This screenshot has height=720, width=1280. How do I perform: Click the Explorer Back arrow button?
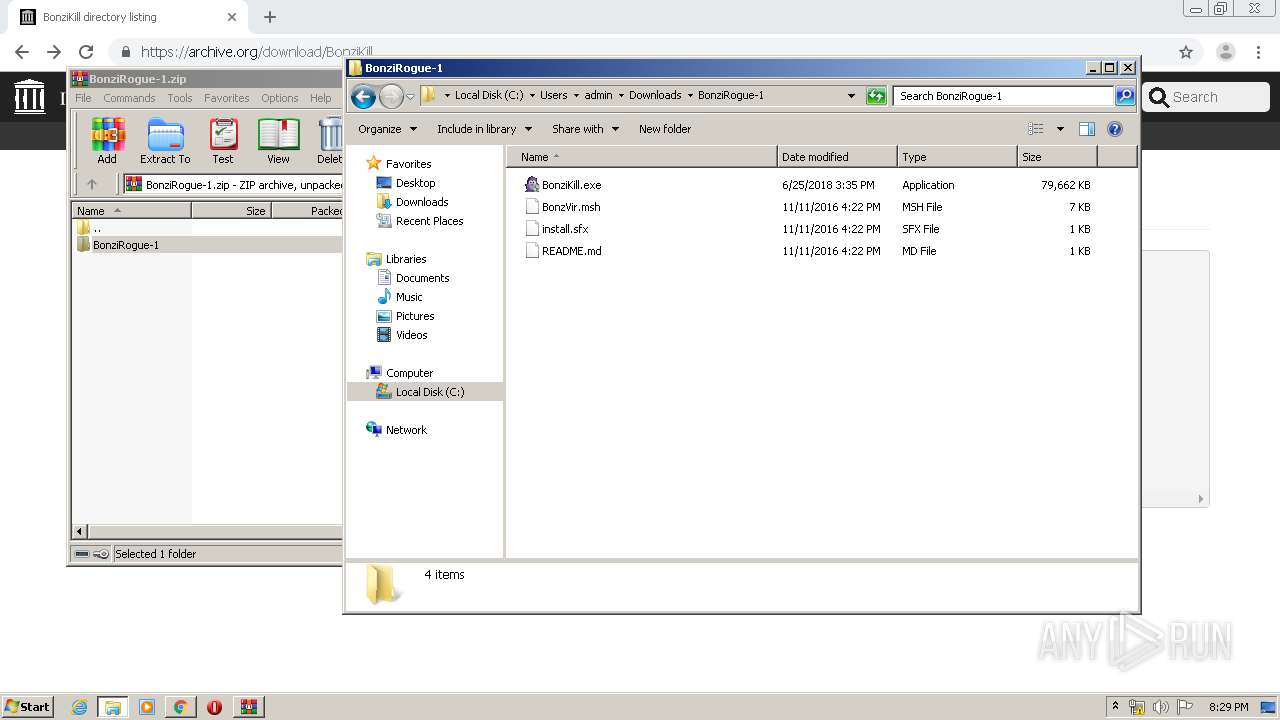pos(364,96)
